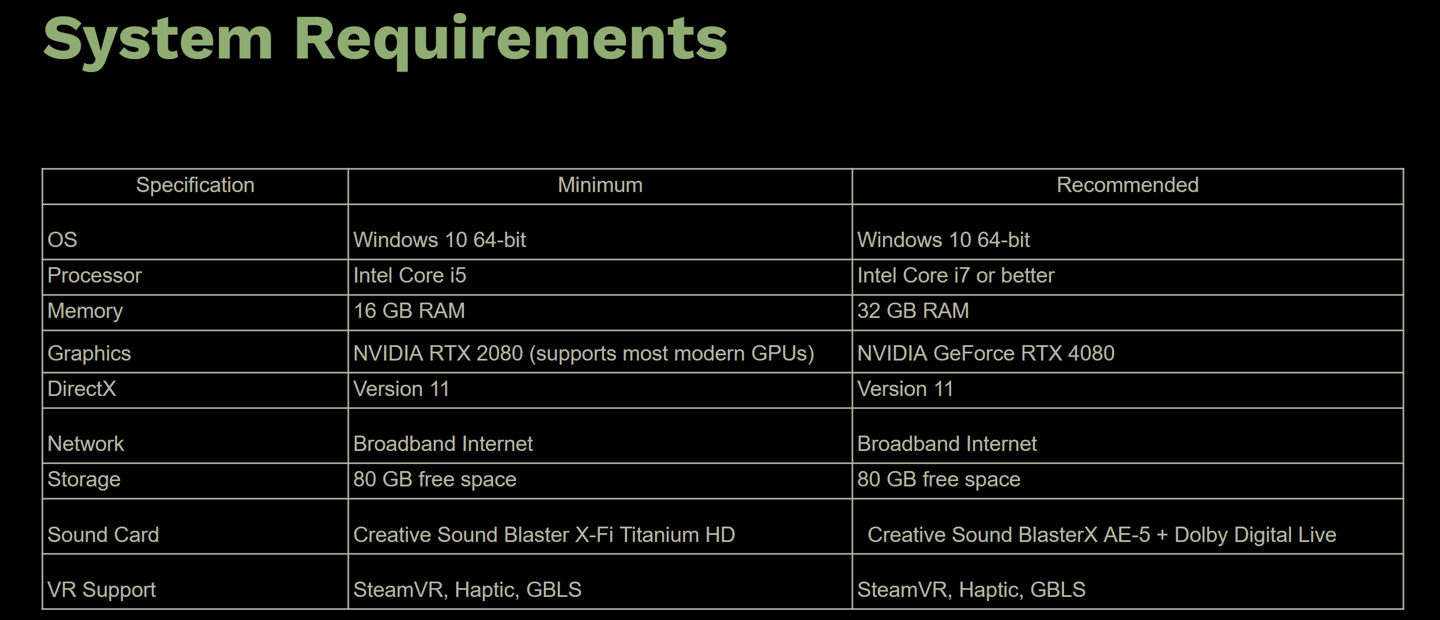Viewport: 1440px width, 620px height.
Task: Select the Specification column header
Action: pyautogui.click(x=195, y=185)
